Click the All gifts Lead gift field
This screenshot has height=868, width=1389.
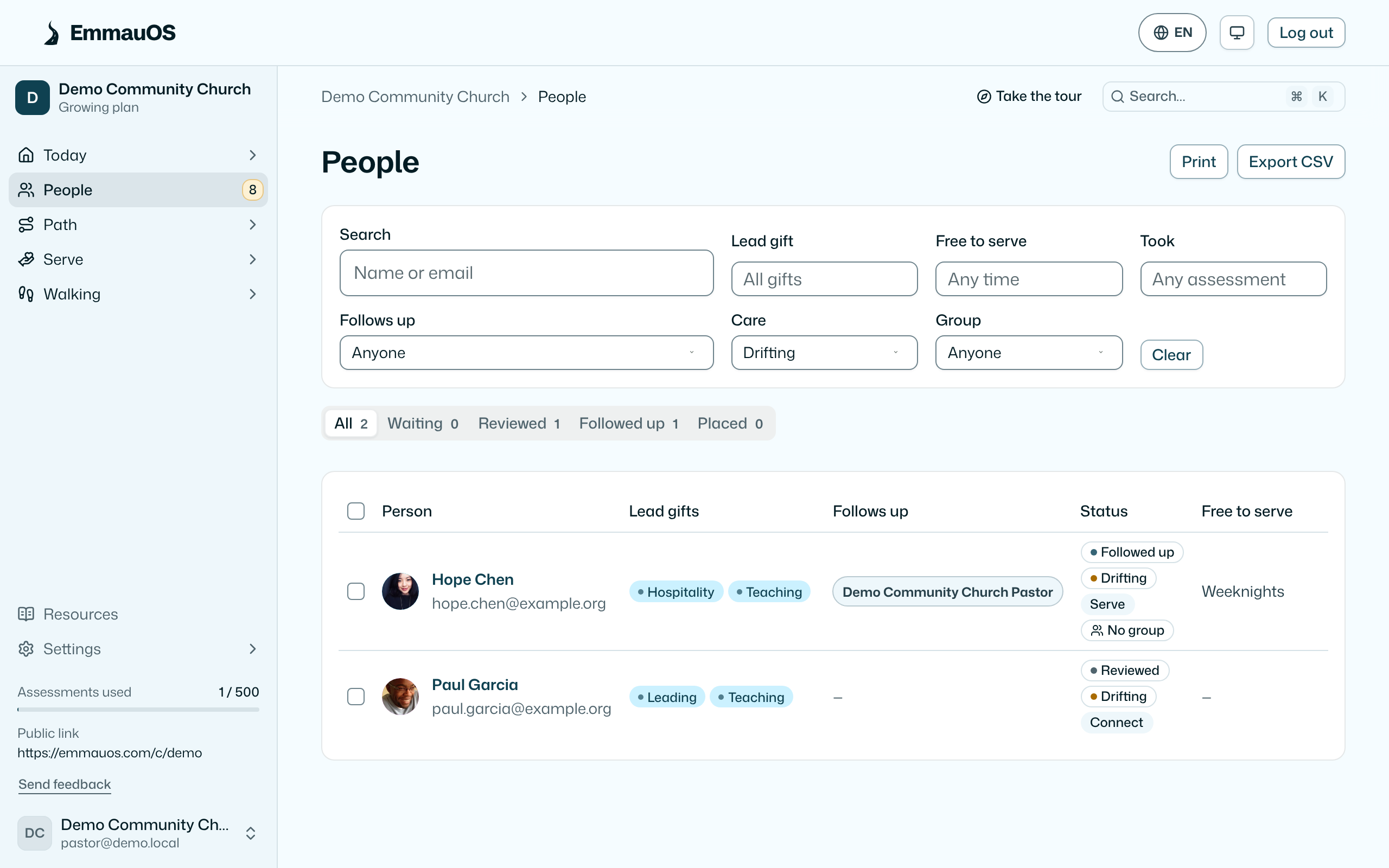824,279
